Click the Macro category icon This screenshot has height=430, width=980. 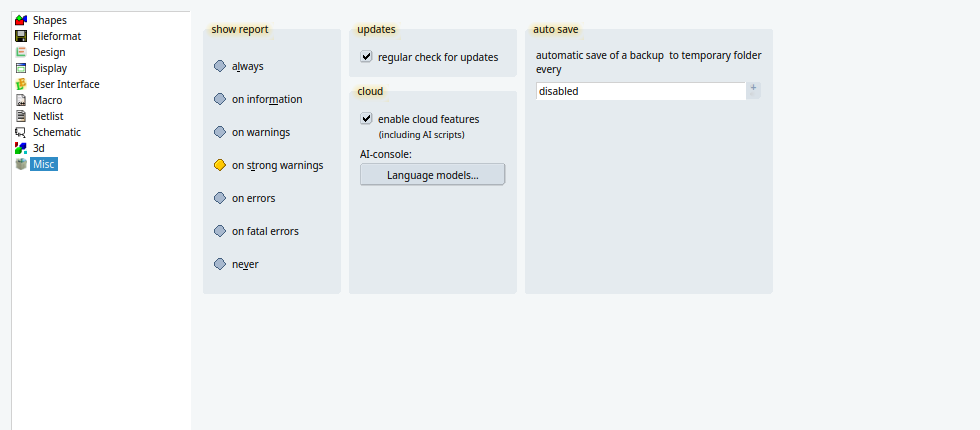tap(21, 100)
